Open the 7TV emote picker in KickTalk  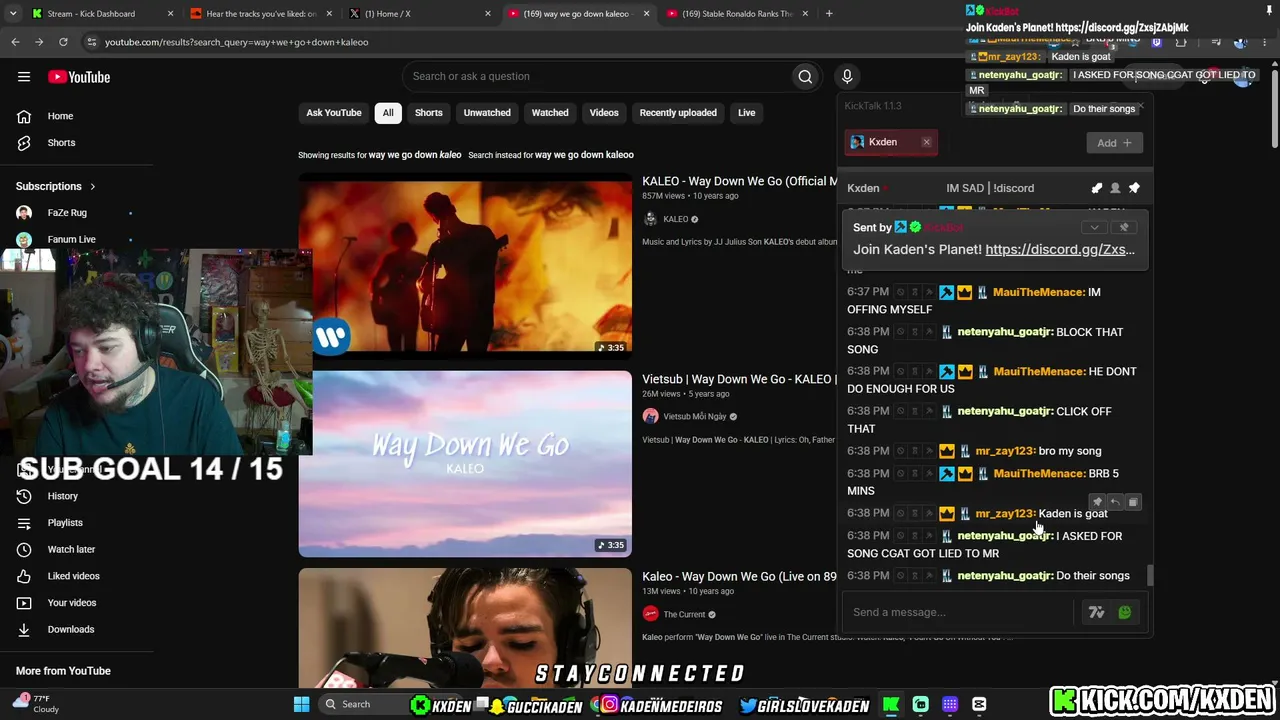pyautogui.click(x=1097, y=612)
